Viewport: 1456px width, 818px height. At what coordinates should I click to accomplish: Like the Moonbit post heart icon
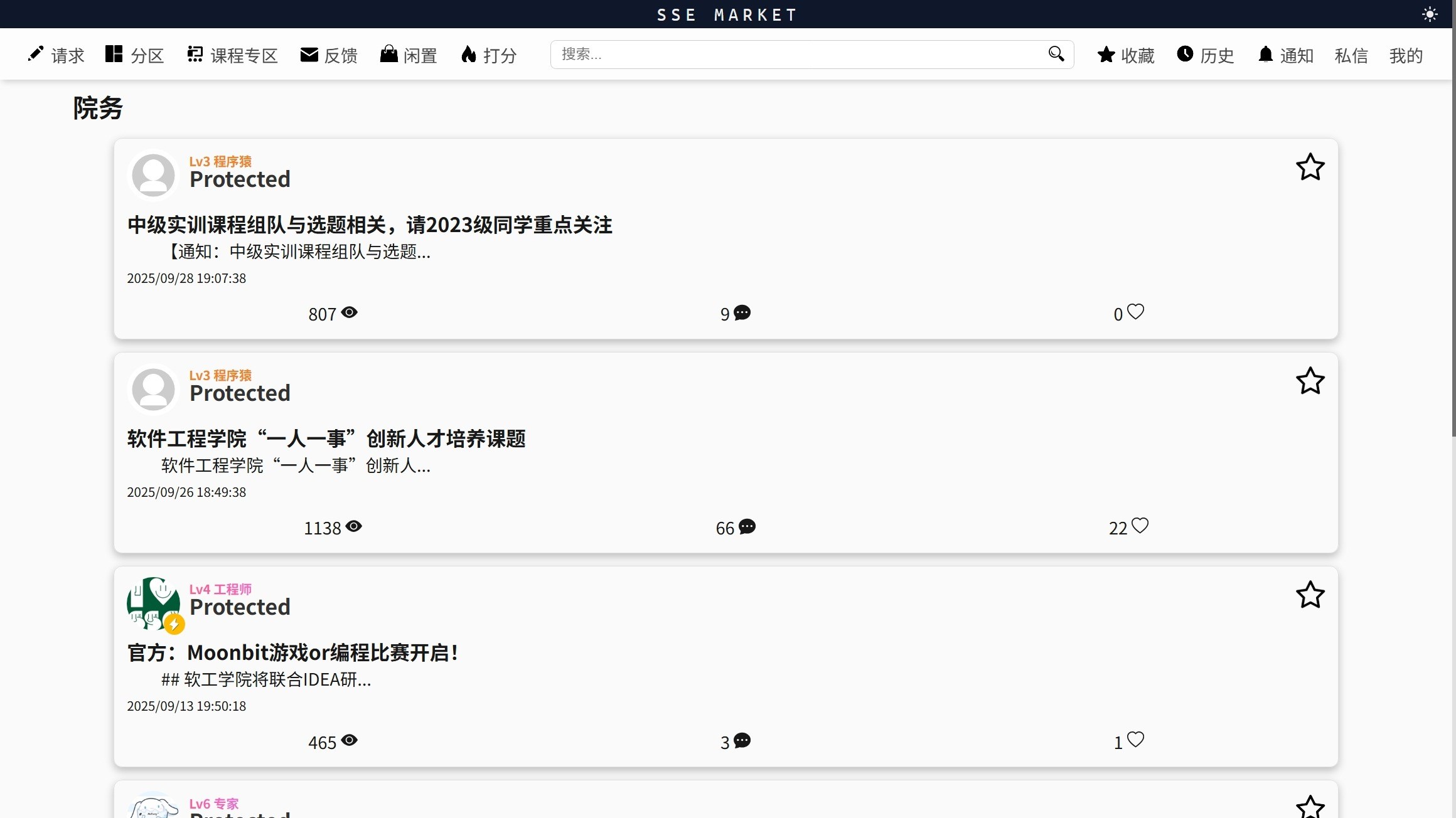click(1135, 740)
